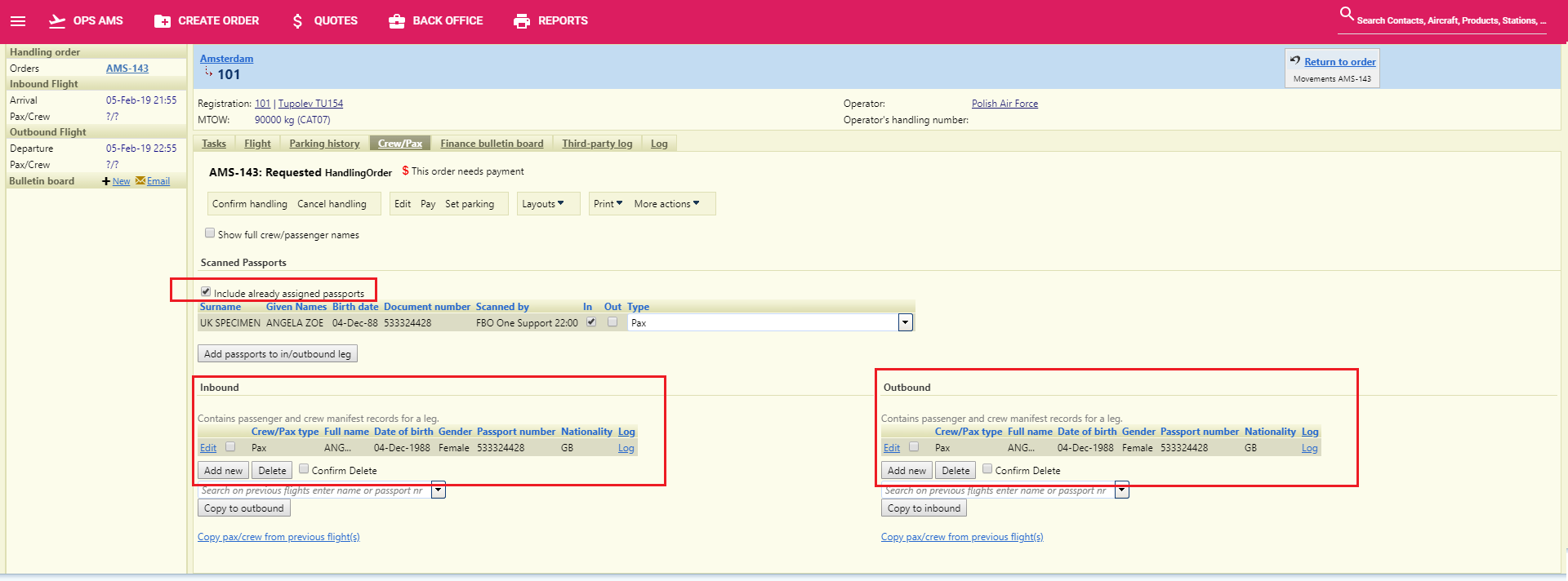The height and width of the screenshot is (581, 1568).
Task: Click the Back Office briefcase icon
Action: pos(397,21)
